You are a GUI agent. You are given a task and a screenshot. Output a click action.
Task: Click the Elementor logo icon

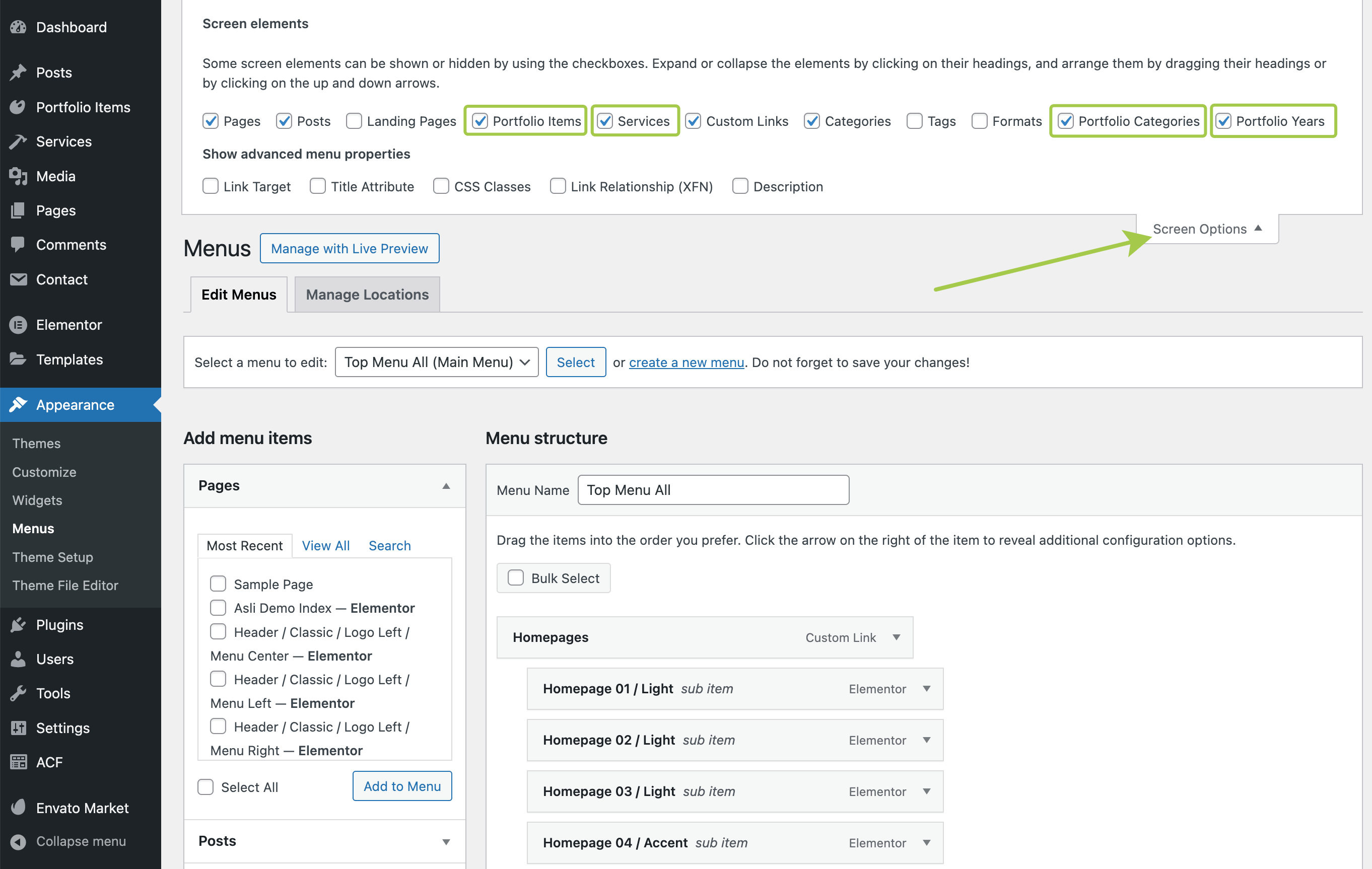tap(18, 325)
